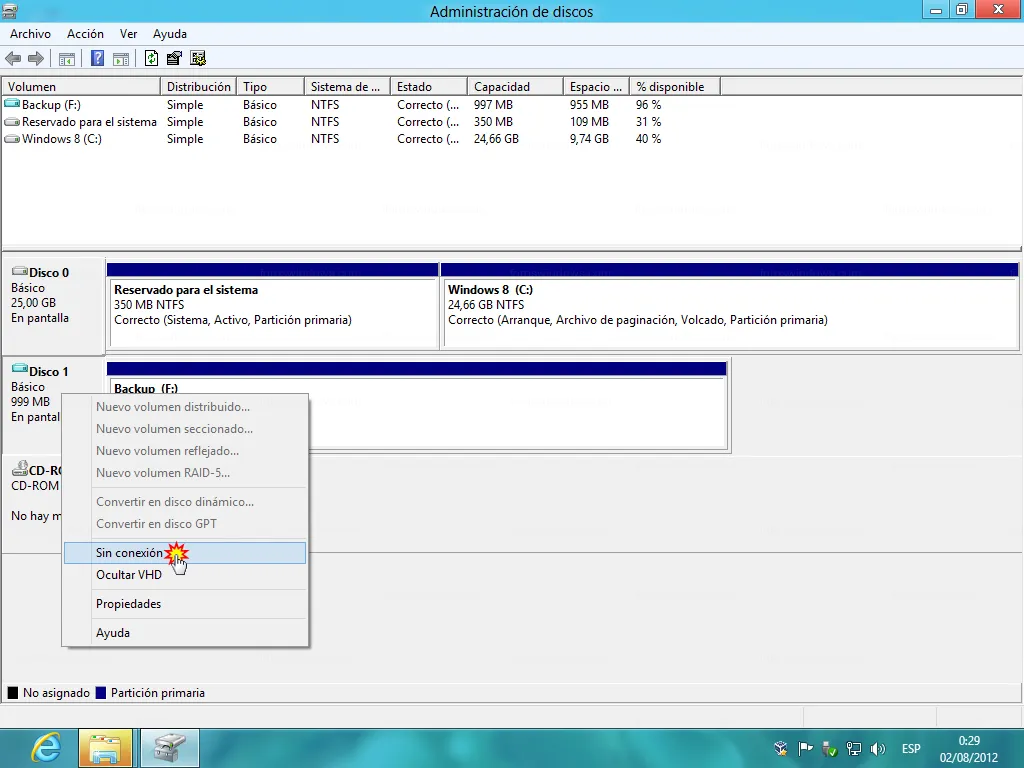Open the Acción menu
Viewport: 1024px width, 768px height.
(x=85, y=34)
